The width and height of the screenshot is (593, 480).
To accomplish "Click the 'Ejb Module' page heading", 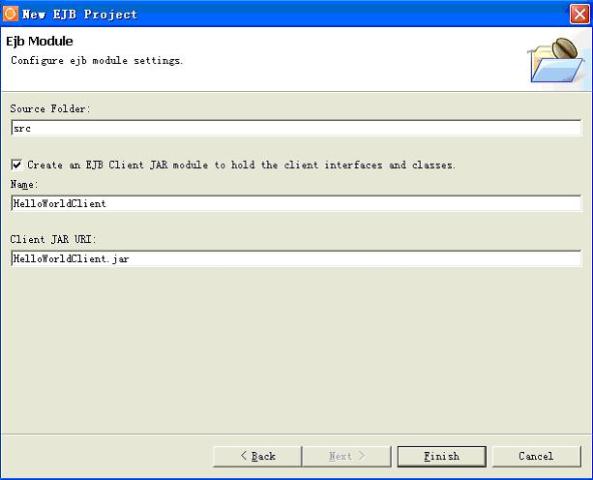I will pyautogui.click(x=39, y=41).
